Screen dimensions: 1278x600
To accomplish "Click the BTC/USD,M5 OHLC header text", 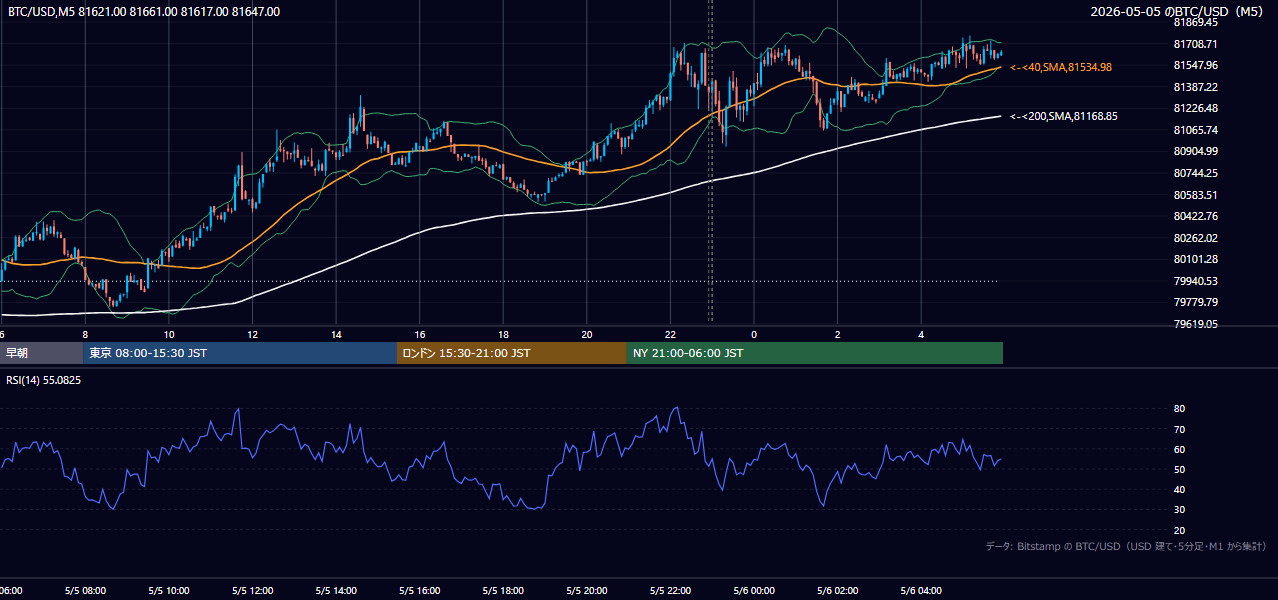I will click(x=144, y=12).
